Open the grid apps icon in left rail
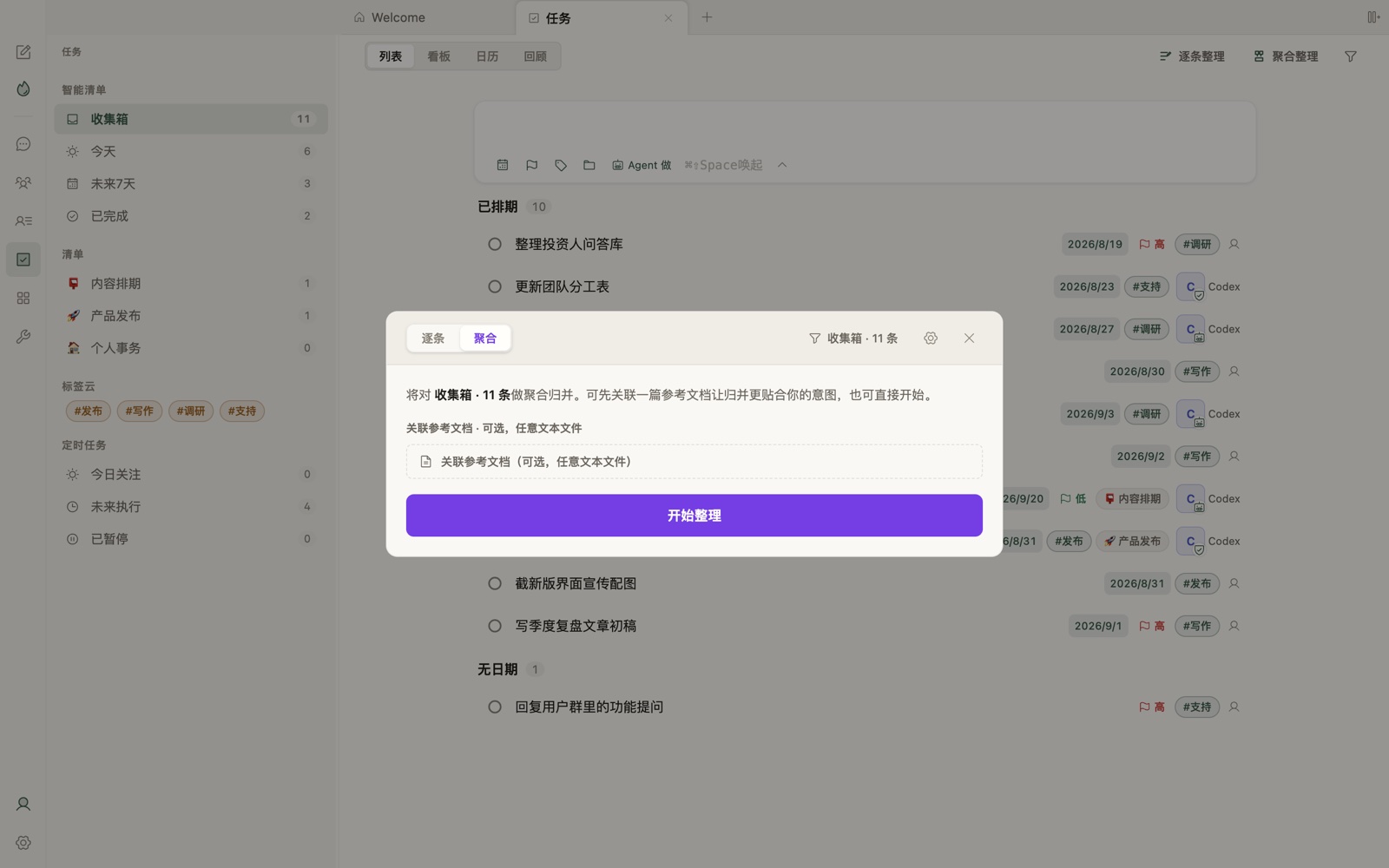Screen dimensions: 1389x868 coord(23,298)
